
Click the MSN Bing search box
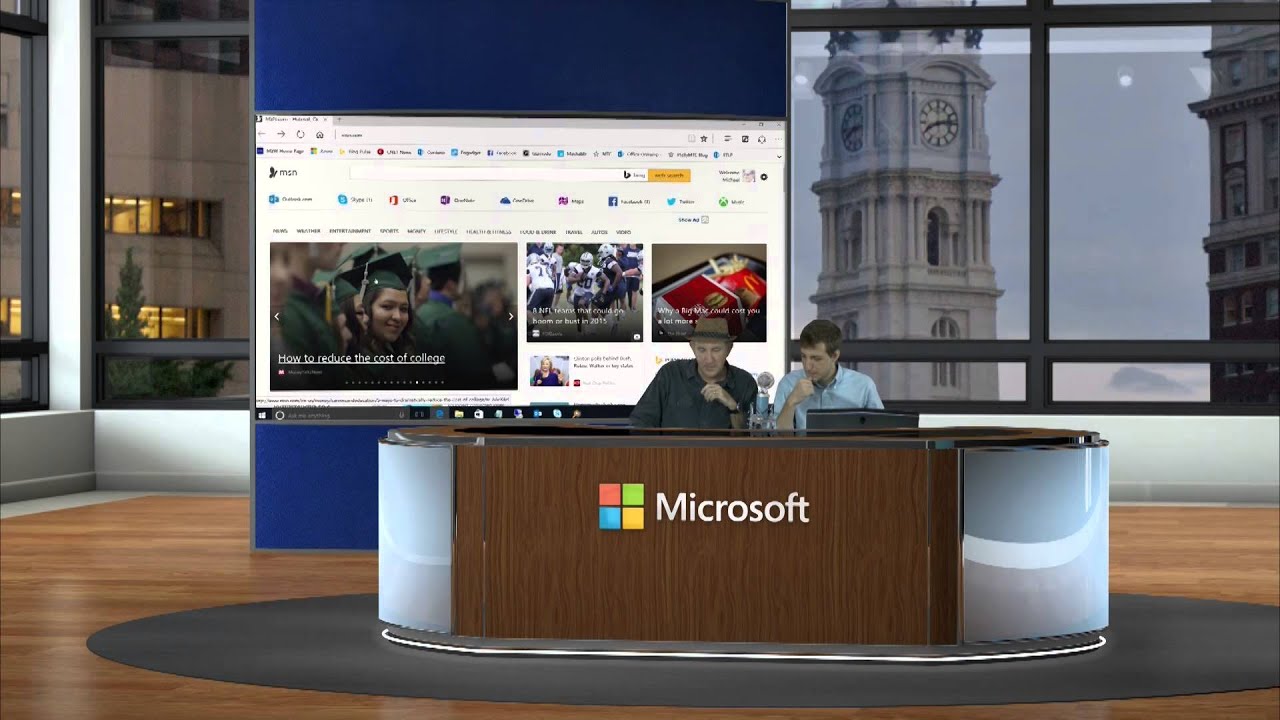tap(498, 175)
